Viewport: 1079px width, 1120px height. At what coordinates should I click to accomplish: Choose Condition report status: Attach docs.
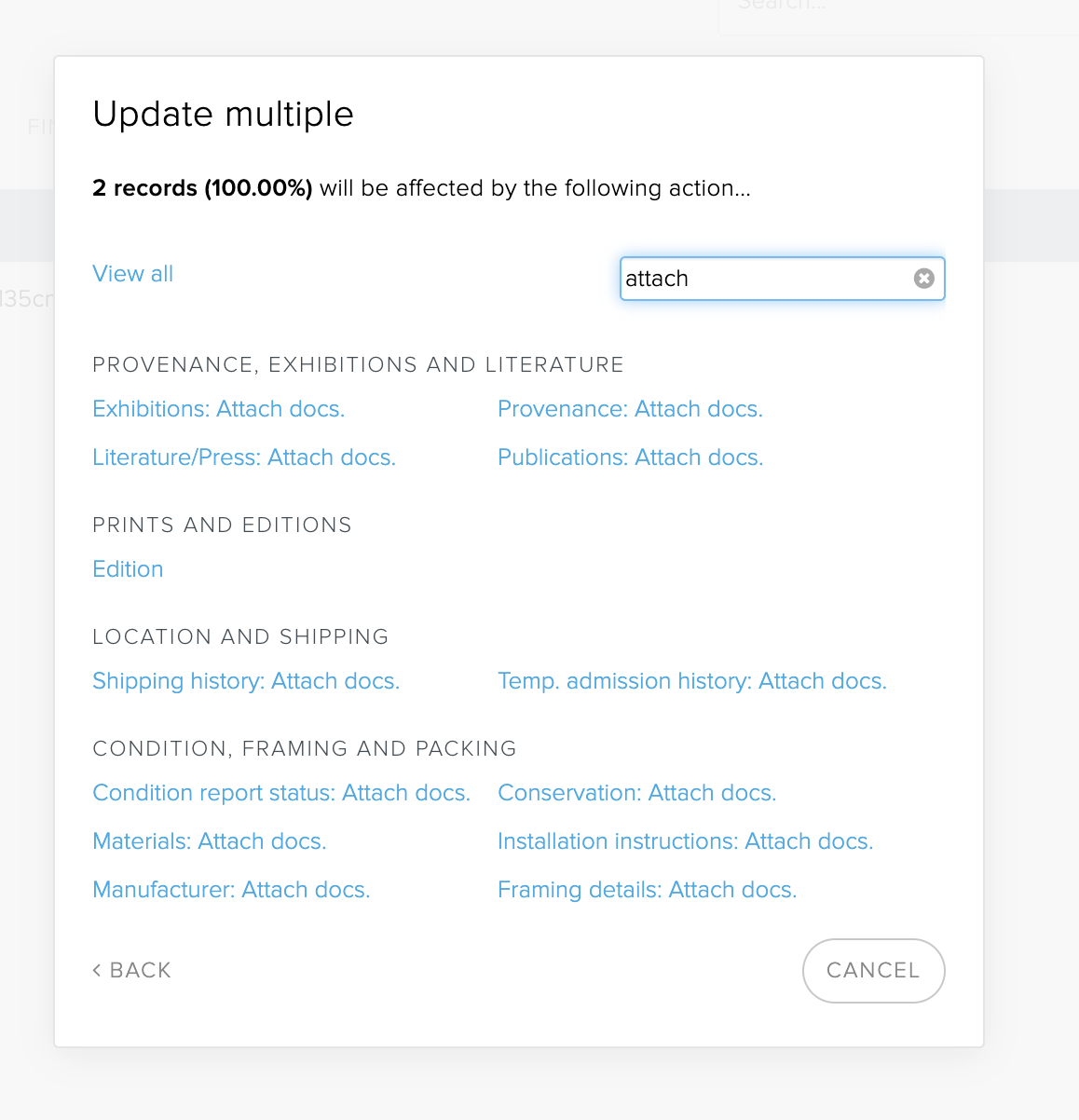pyautogui.click(x=281, y=793)
